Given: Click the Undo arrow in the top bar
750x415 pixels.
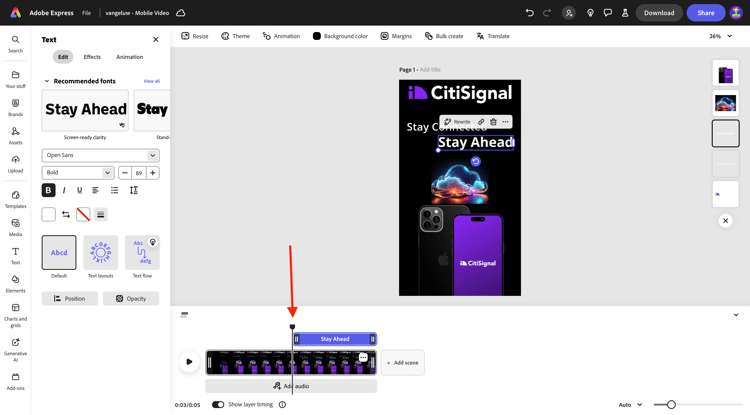Looking at the screenshot, I should click(x=529, y=13).
